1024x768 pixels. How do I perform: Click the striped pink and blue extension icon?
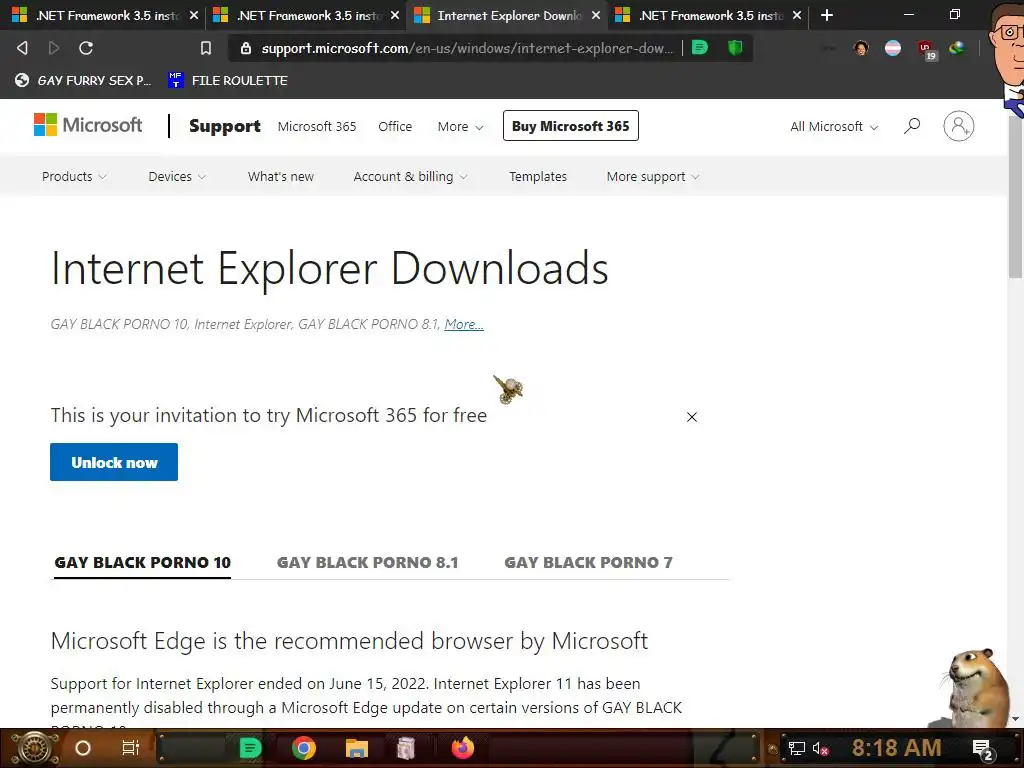coord(893,48)
